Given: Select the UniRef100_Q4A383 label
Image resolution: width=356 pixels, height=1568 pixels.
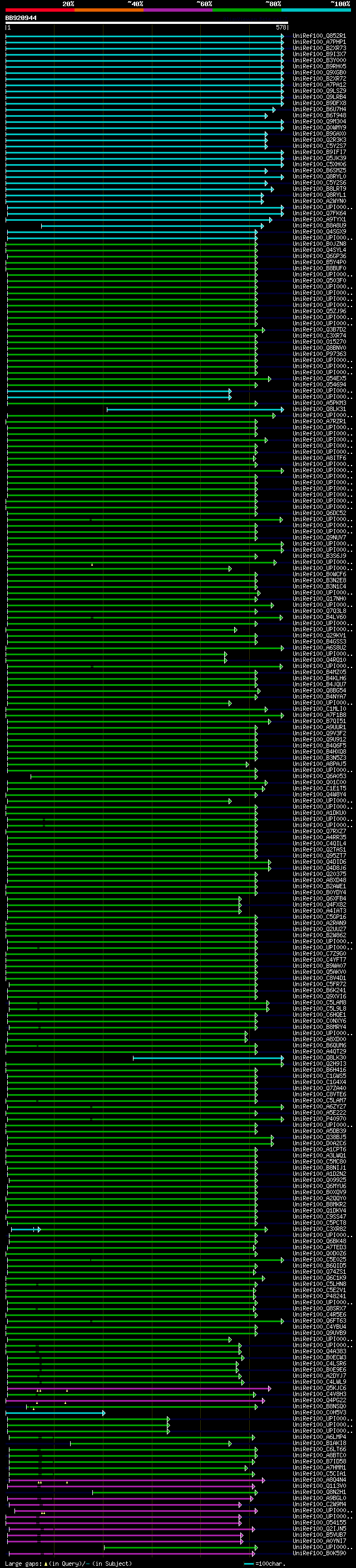Looking at the screenshot, I should click(x=319, y=1351).
